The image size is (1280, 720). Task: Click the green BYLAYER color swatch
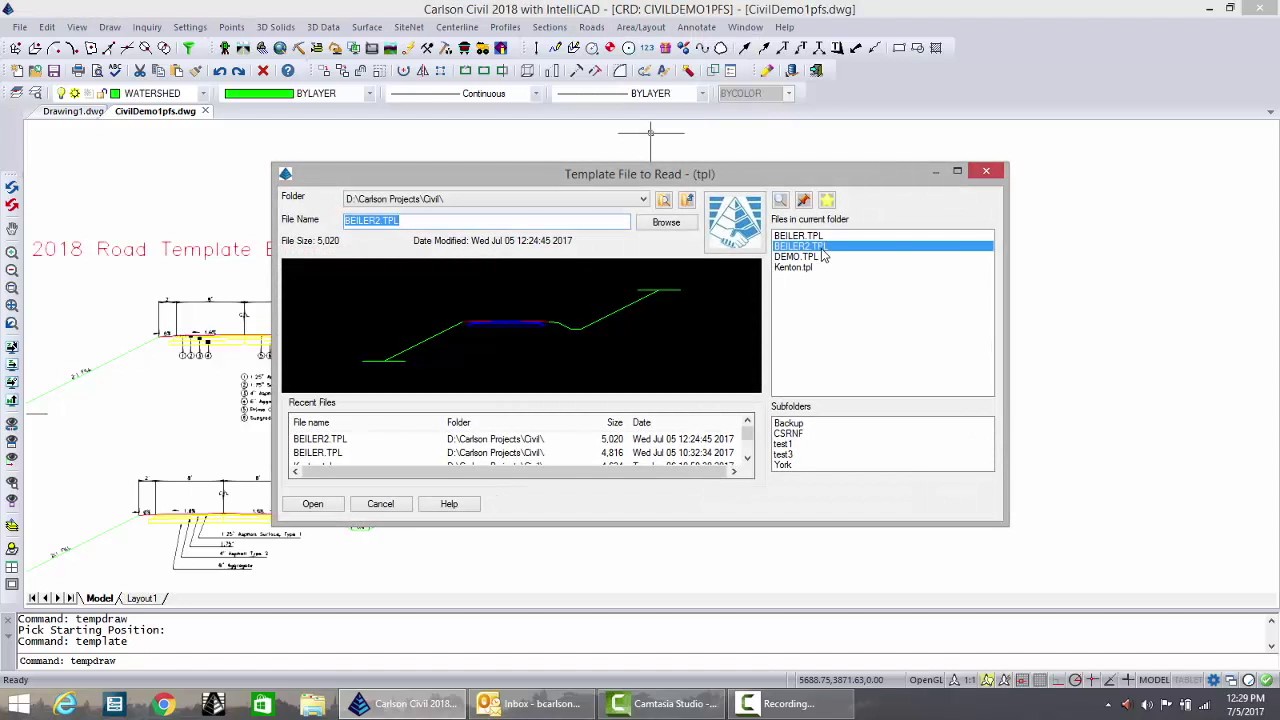click(x=259, y=94)
